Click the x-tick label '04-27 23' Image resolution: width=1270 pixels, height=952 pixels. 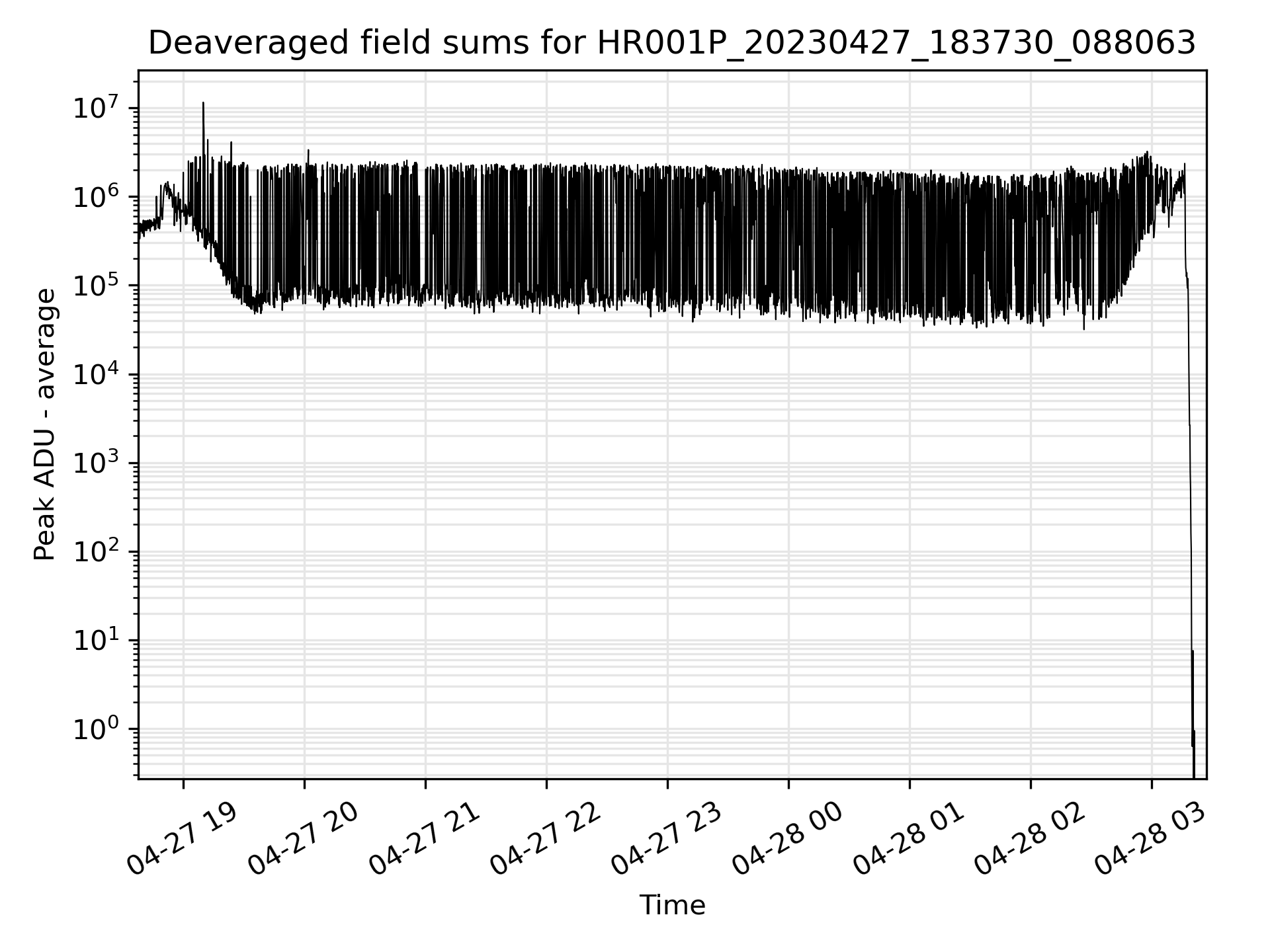(666, 838)
